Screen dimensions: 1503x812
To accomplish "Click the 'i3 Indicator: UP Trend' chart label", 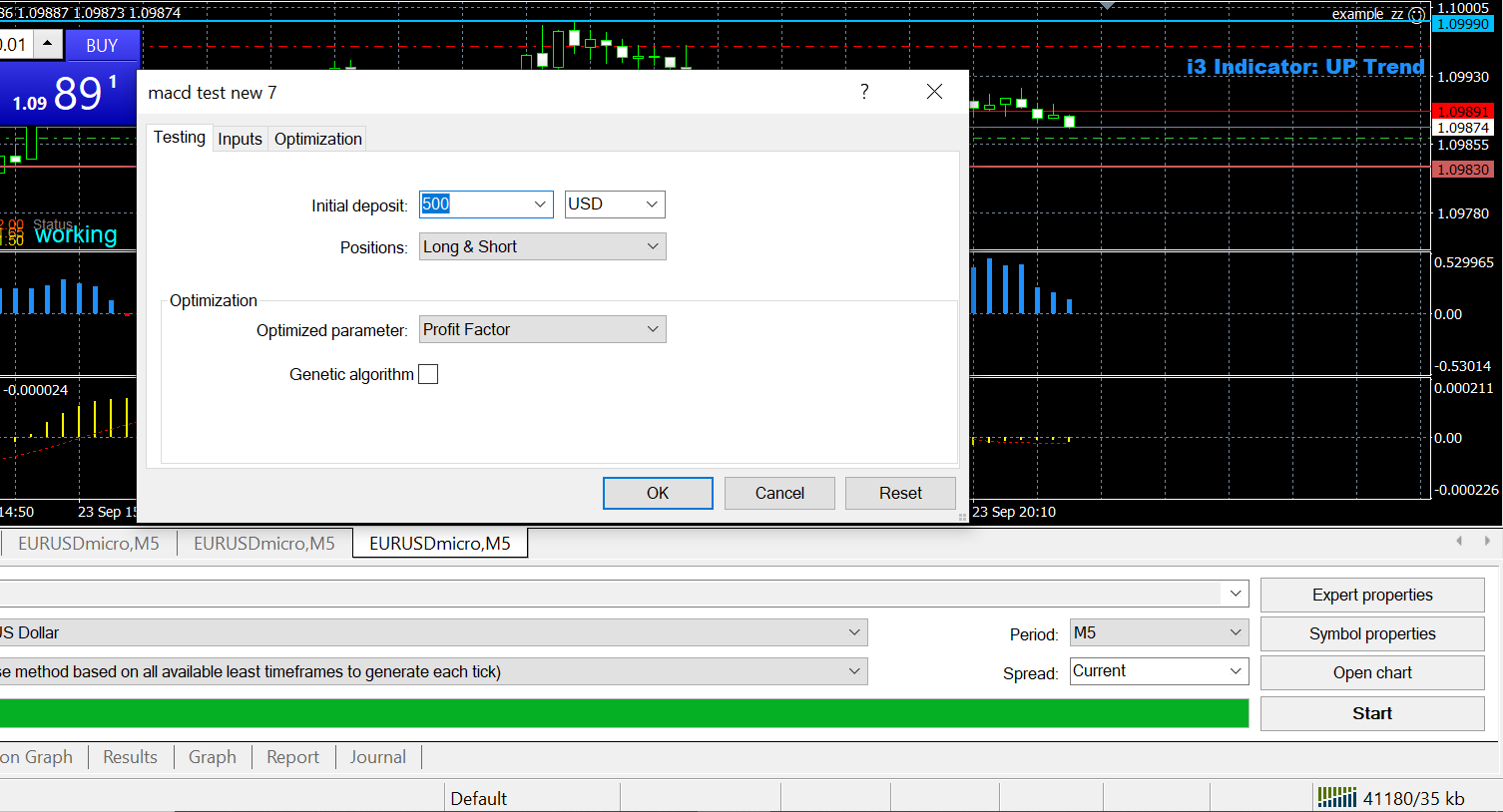I will [1305, 67].
